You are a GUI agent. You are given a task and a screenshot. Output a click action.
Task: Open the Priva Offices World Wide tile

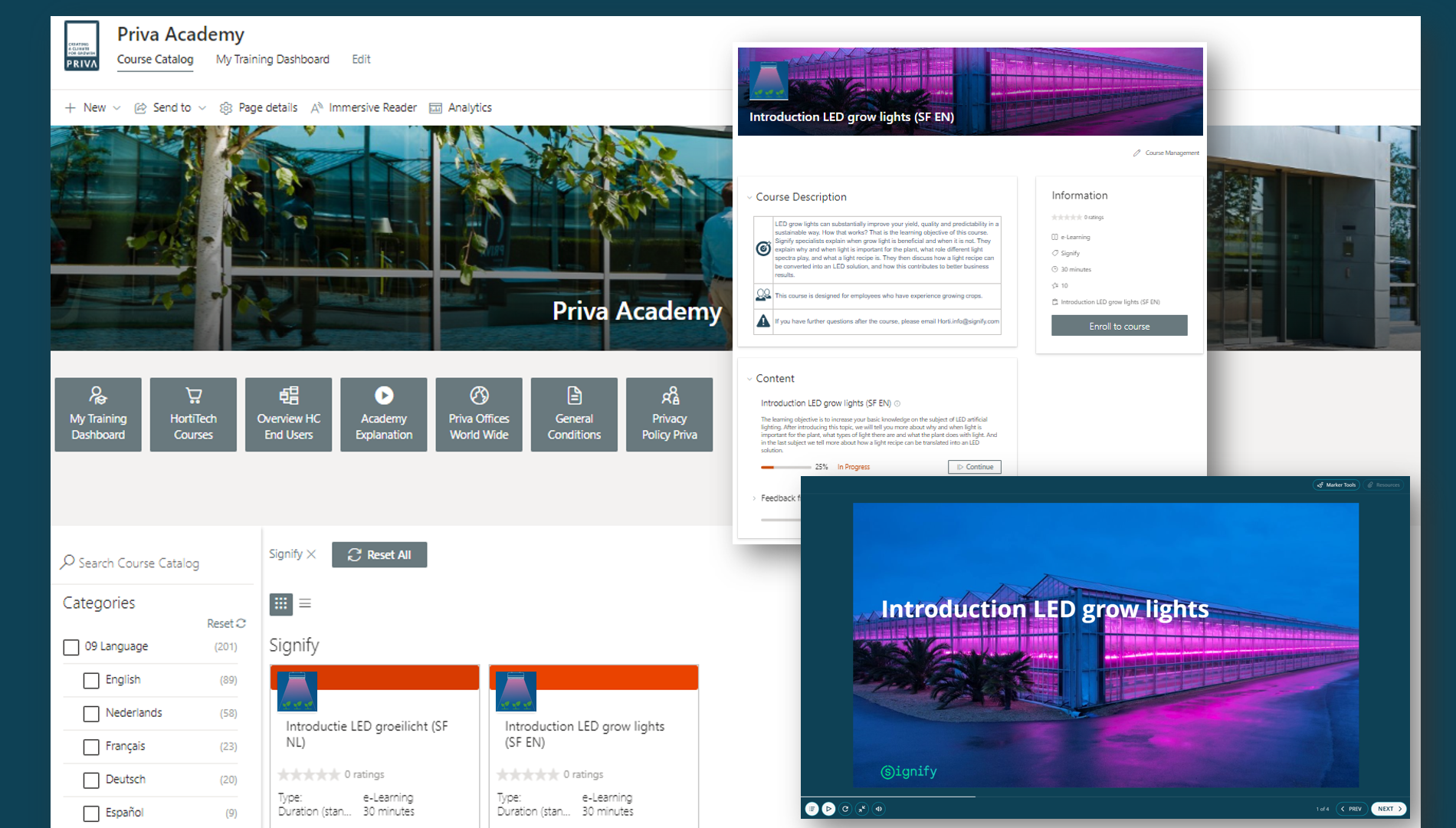tap(479, 414)
